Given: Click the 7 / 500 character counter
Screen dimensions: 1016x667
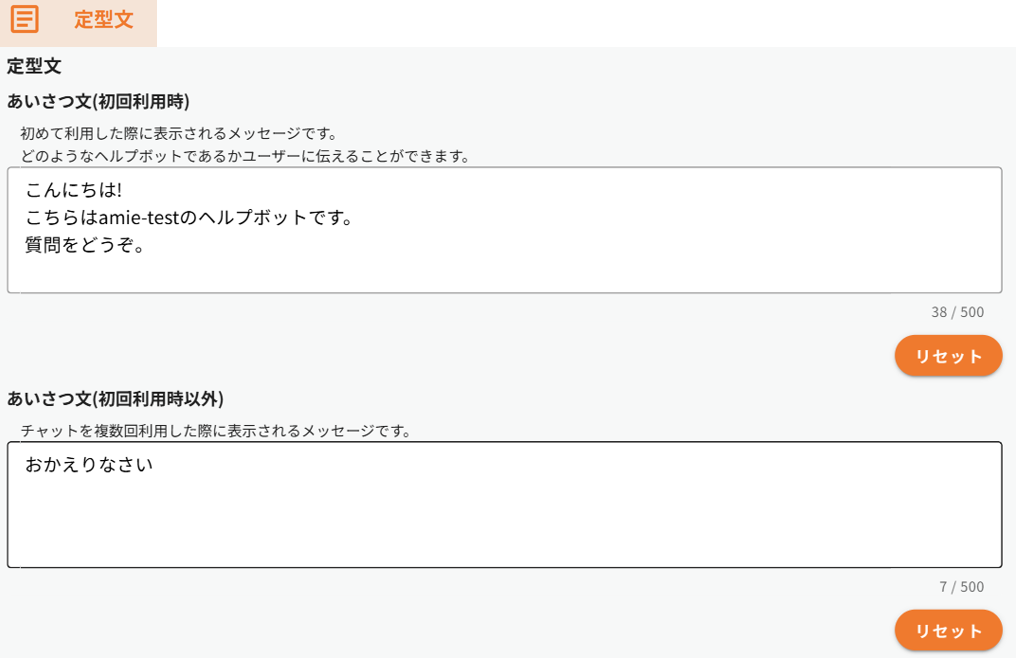Looking at the screenshot, I should click(961, 587).
